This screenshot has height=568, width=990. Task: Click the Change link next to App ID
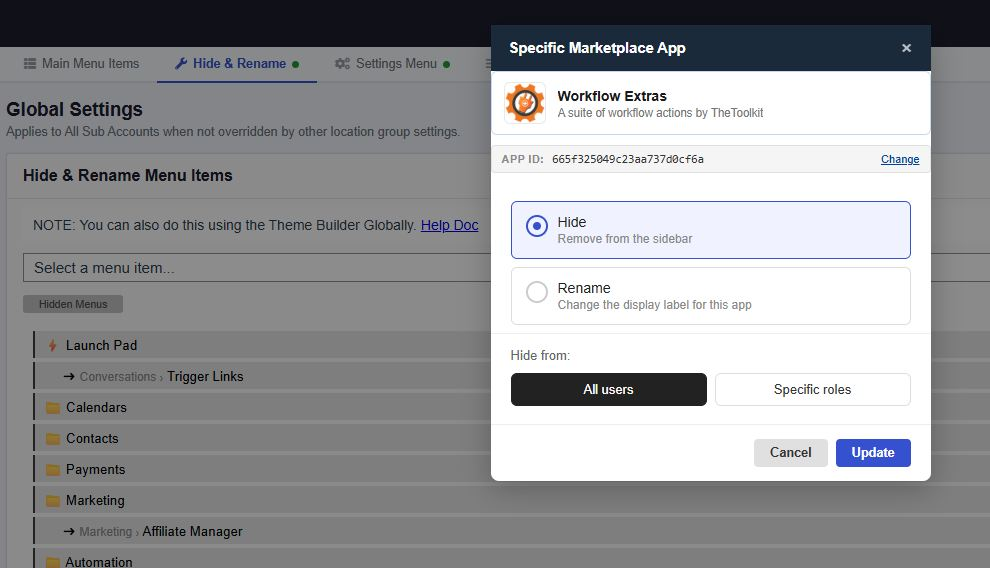tap(900, 159)
